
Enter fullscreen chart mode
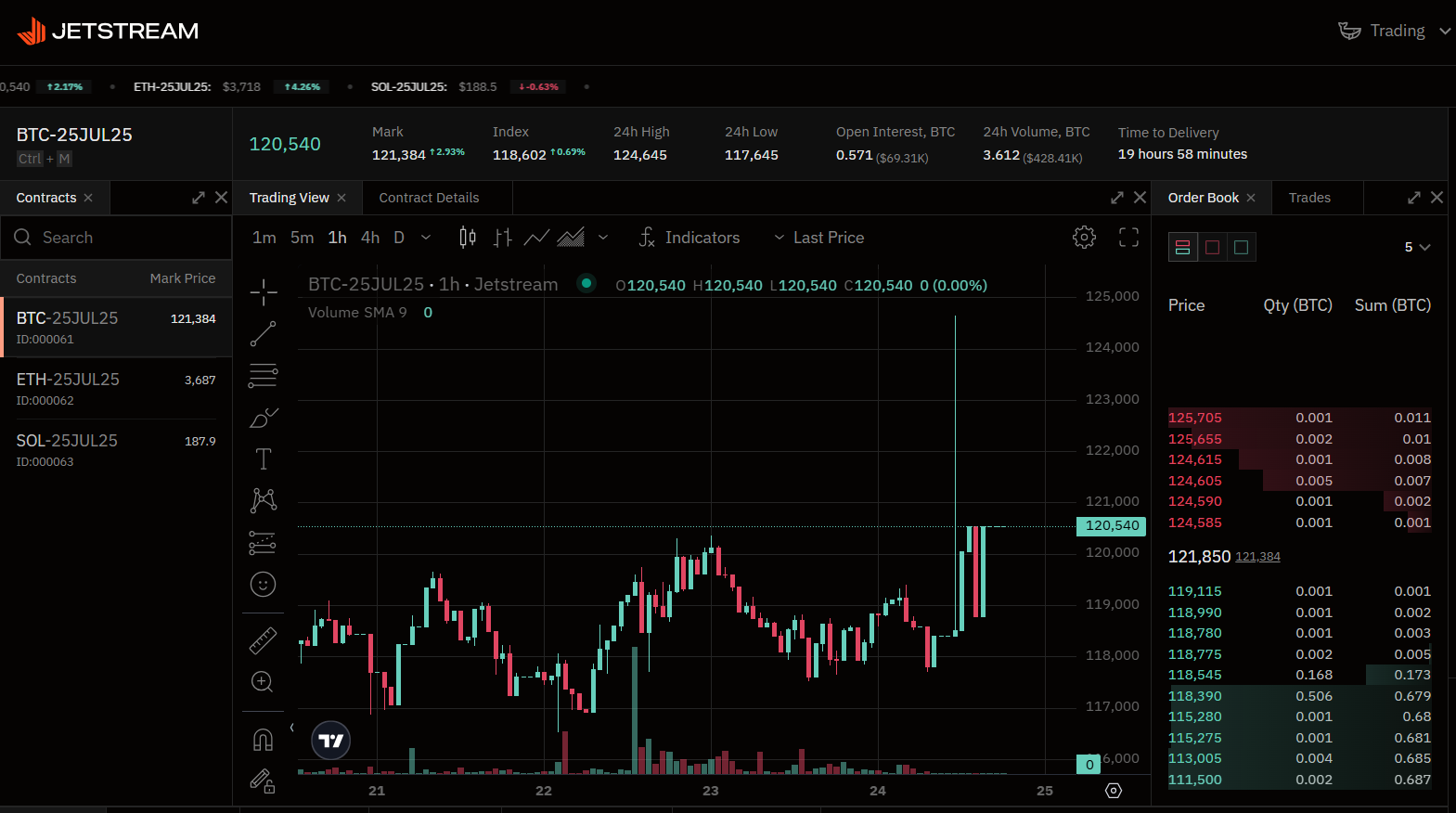pyautogui.click(x=1128, y=238)
